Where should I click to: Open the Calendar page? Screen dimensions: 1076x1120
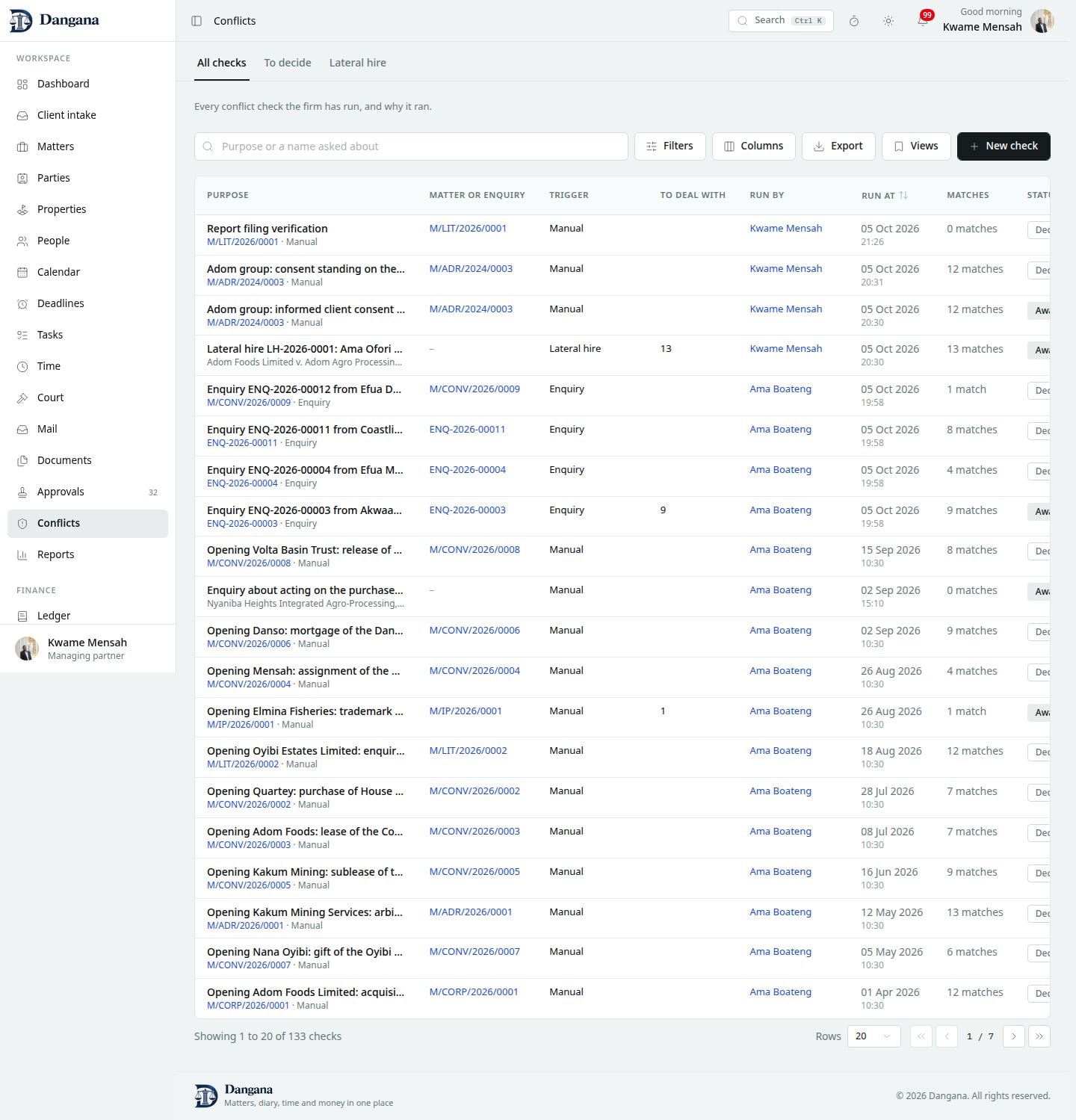point(87,272)
